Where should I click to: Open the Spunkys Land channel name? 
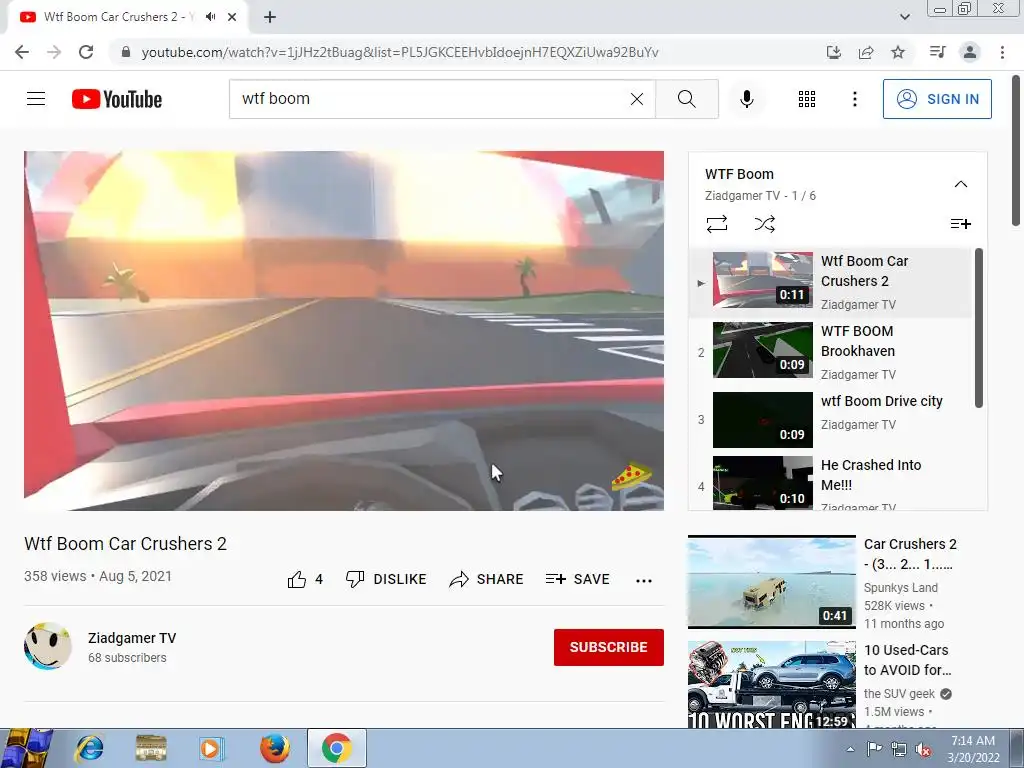(901, 588)
